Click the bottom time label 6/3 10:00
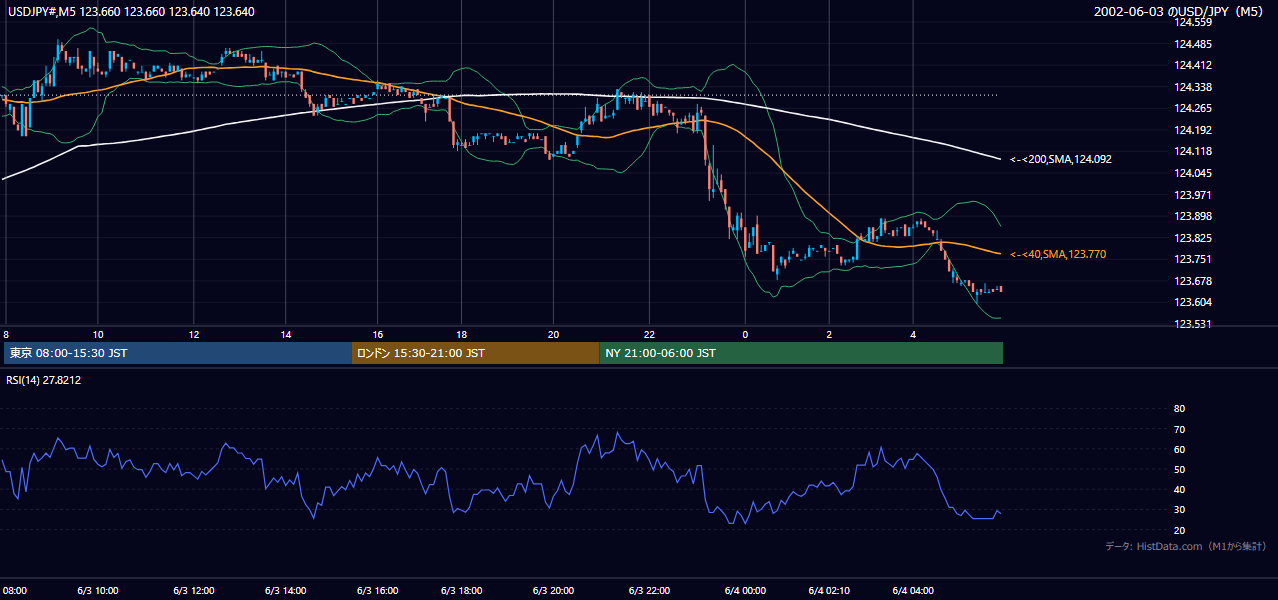 click(x=96, y=591)
